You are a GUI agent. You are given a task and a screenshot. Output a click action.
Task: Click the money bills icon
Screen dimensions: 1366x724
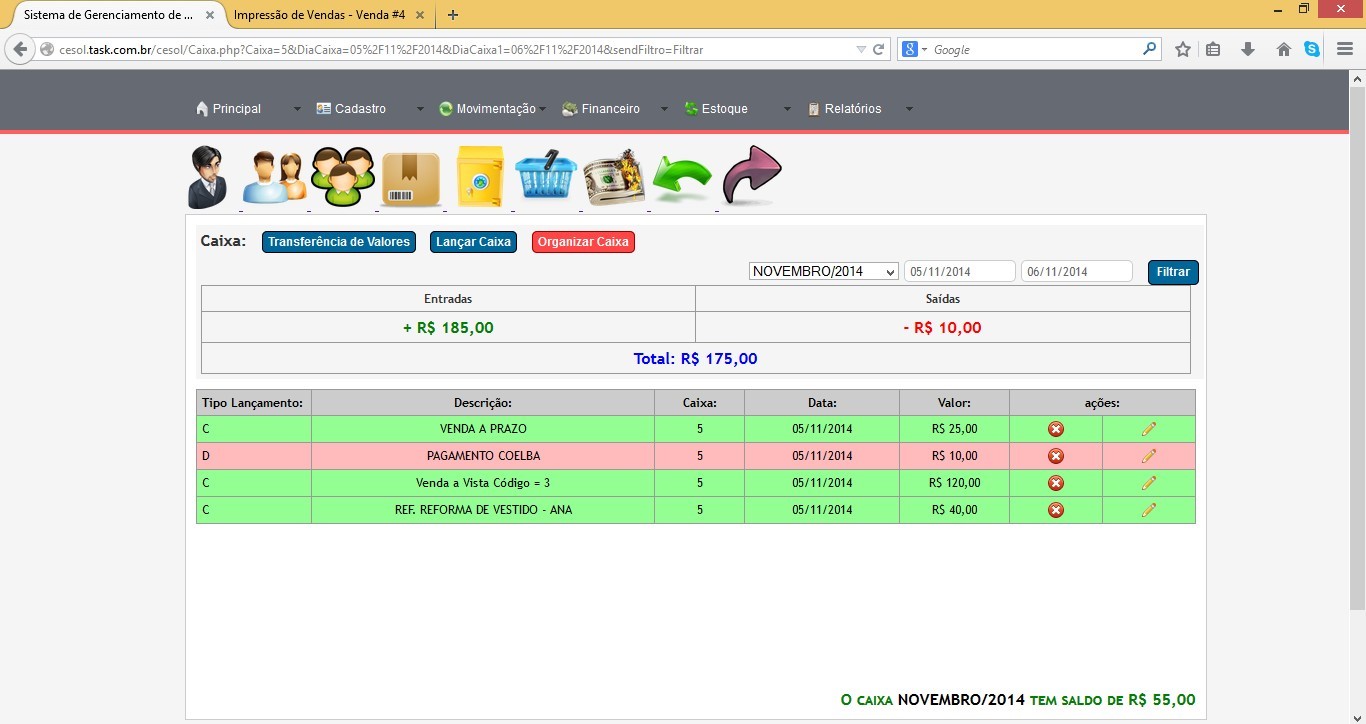pyautogui.click(x=614, y=178)
